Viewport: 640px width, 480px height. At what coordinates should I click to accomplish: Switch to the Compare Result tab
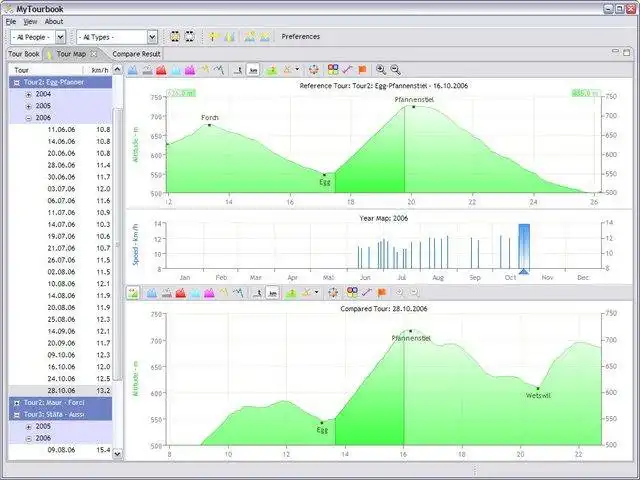[x=136, y=54]
